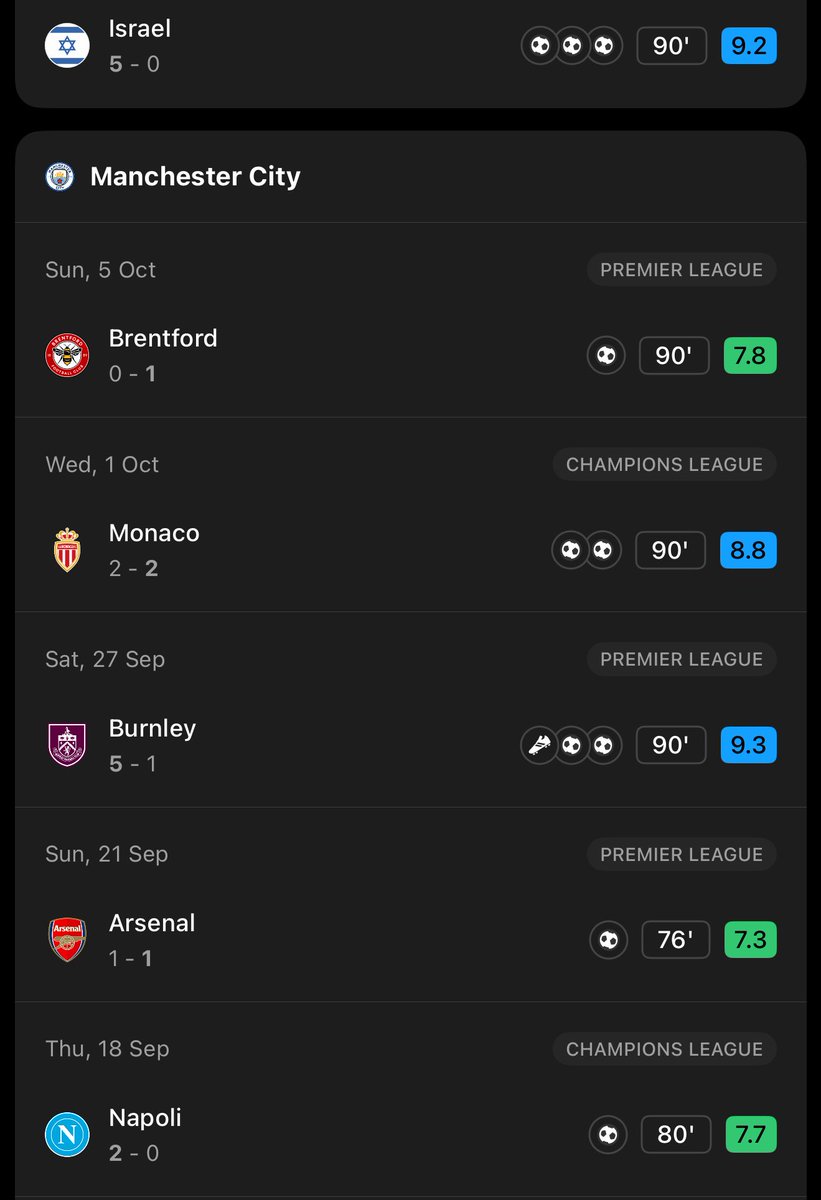
Task: Tap the Arsenal crest icon
Action: pyautogui.click(x=67, y=940)
